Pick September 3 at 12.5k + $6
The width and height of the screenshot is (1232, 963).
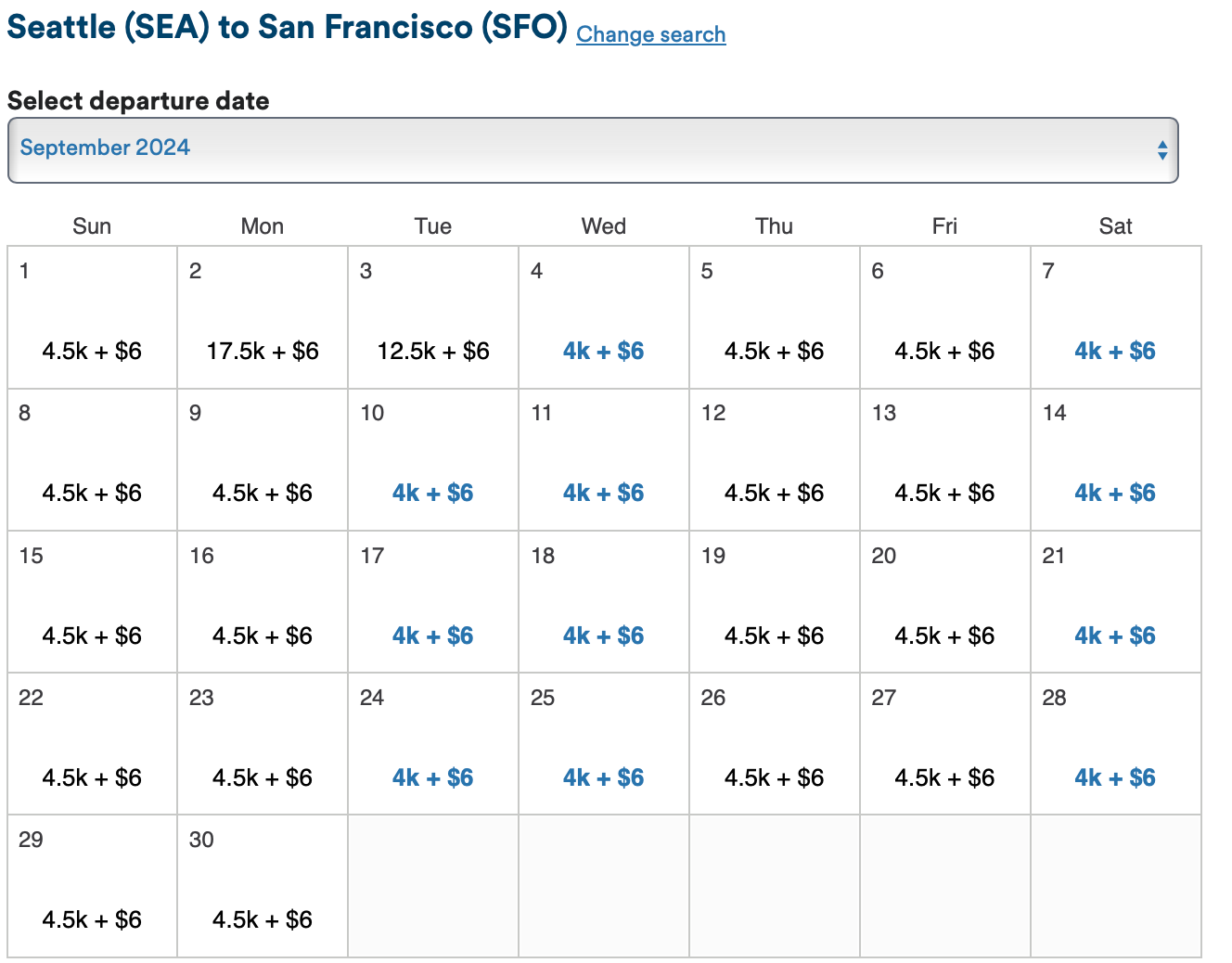433,351
